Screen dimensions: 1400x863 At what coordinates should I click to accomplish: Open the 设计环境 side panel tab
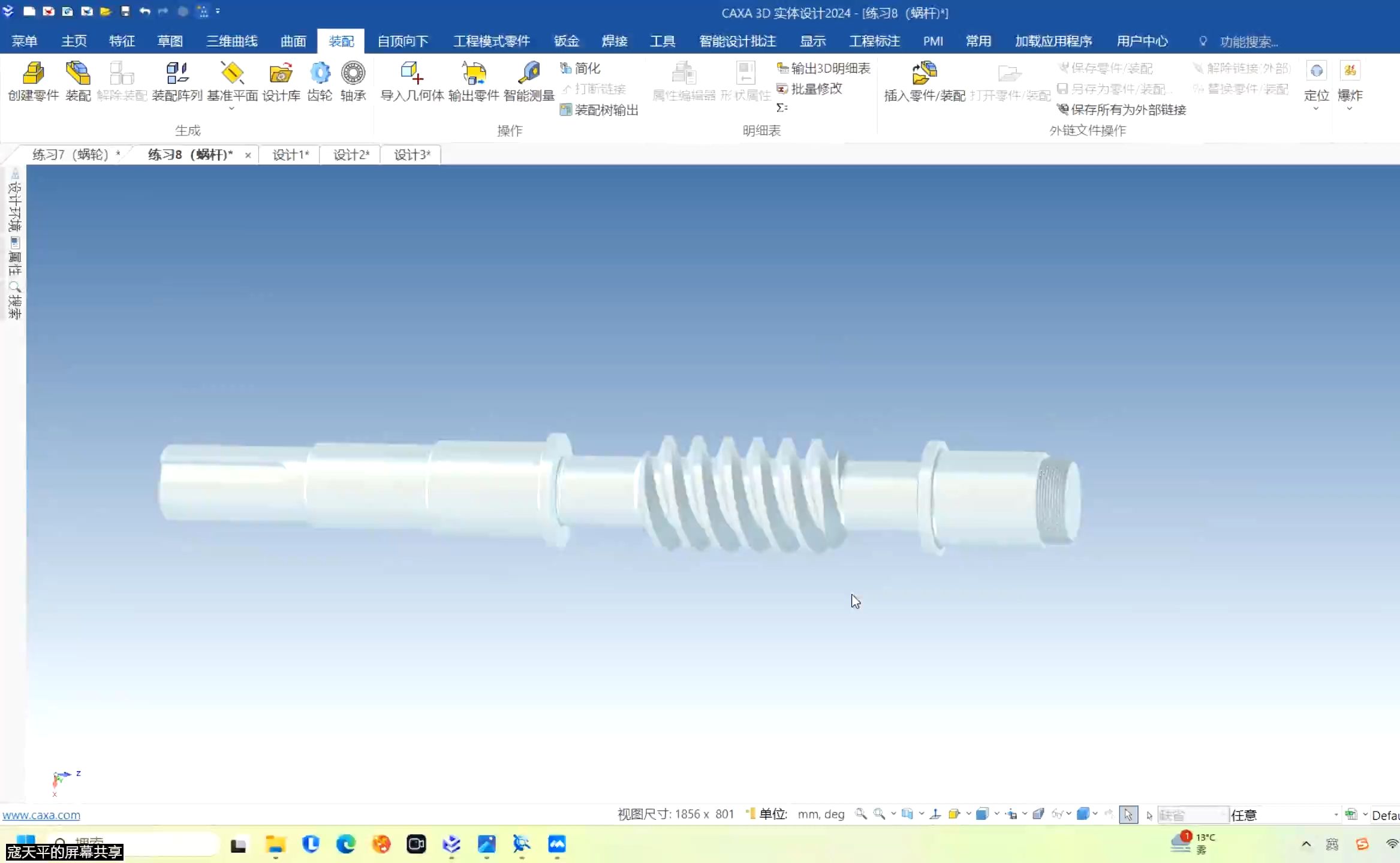pos(14,204)
